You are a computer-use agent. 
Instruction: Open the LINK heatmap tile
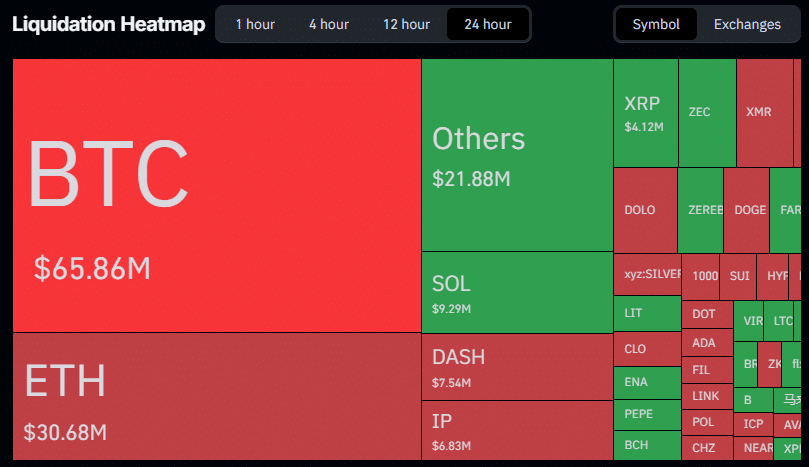706,396
